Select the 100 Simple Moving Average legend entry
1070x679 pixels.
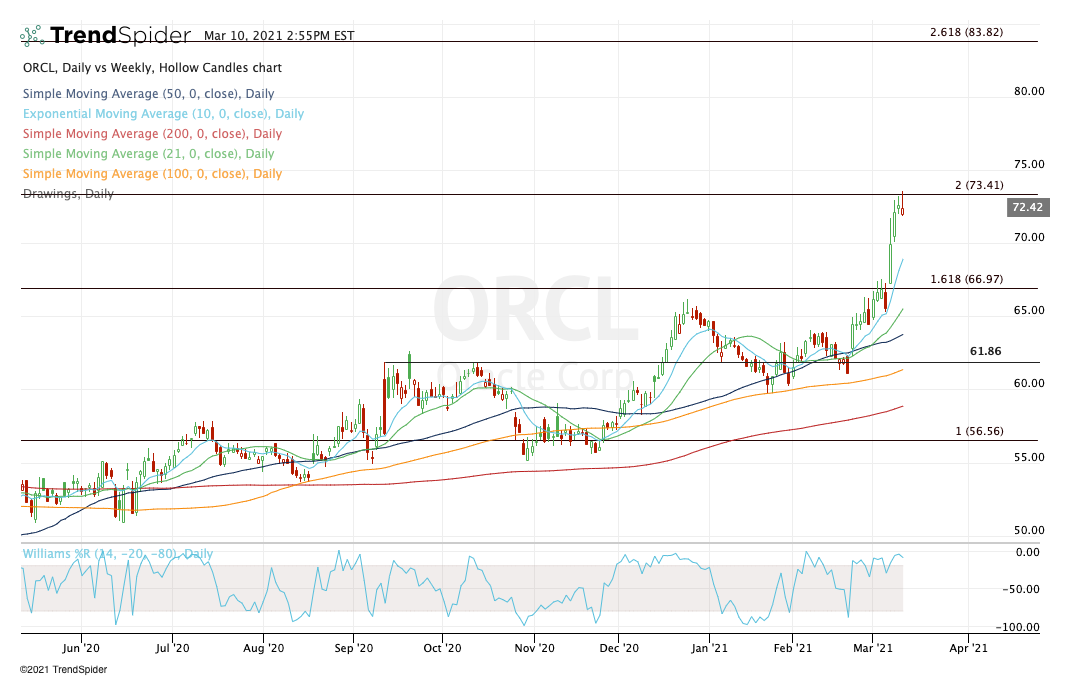coord(152,174)
